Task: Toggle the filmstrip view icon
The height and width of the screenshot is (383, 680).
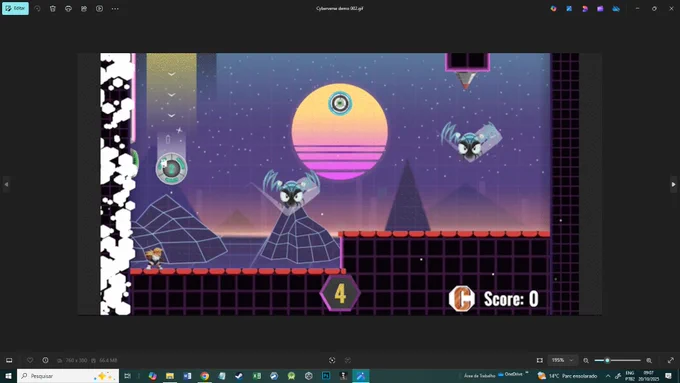Action: click(9, 360)
